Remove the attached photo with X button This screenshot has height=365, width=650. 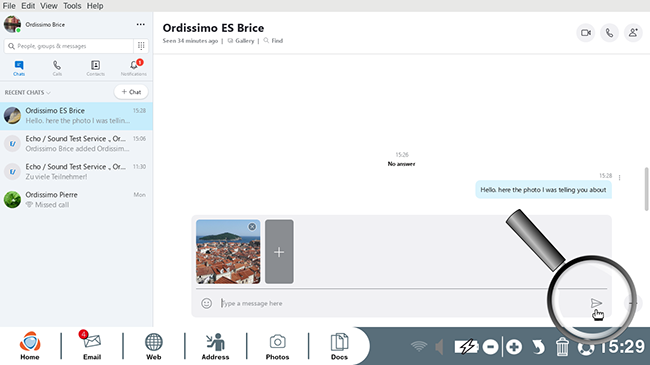[252, 226]
